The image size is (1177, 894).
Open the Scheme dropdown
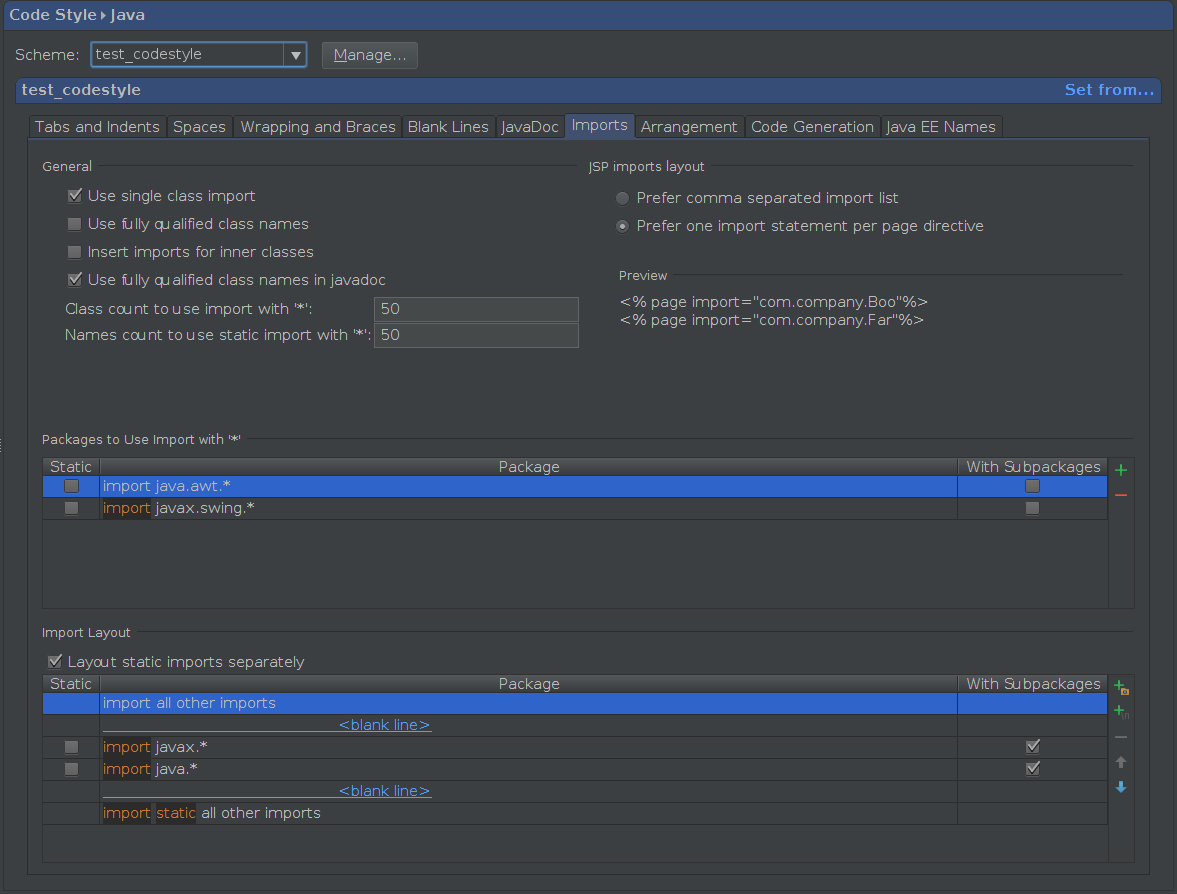click(295, 55)
